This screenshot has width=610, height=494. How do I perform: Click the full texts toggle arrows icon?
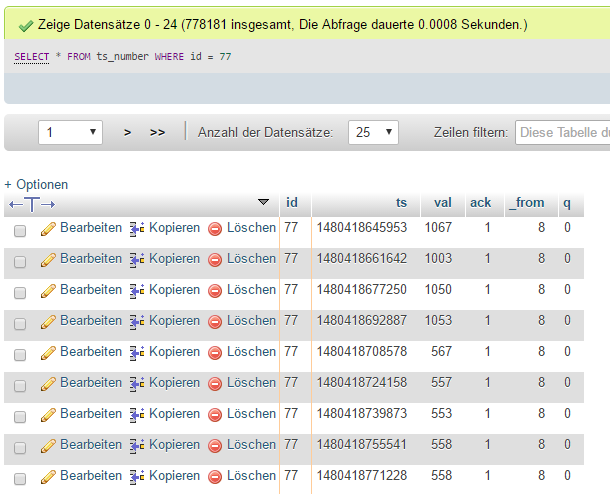32,204
